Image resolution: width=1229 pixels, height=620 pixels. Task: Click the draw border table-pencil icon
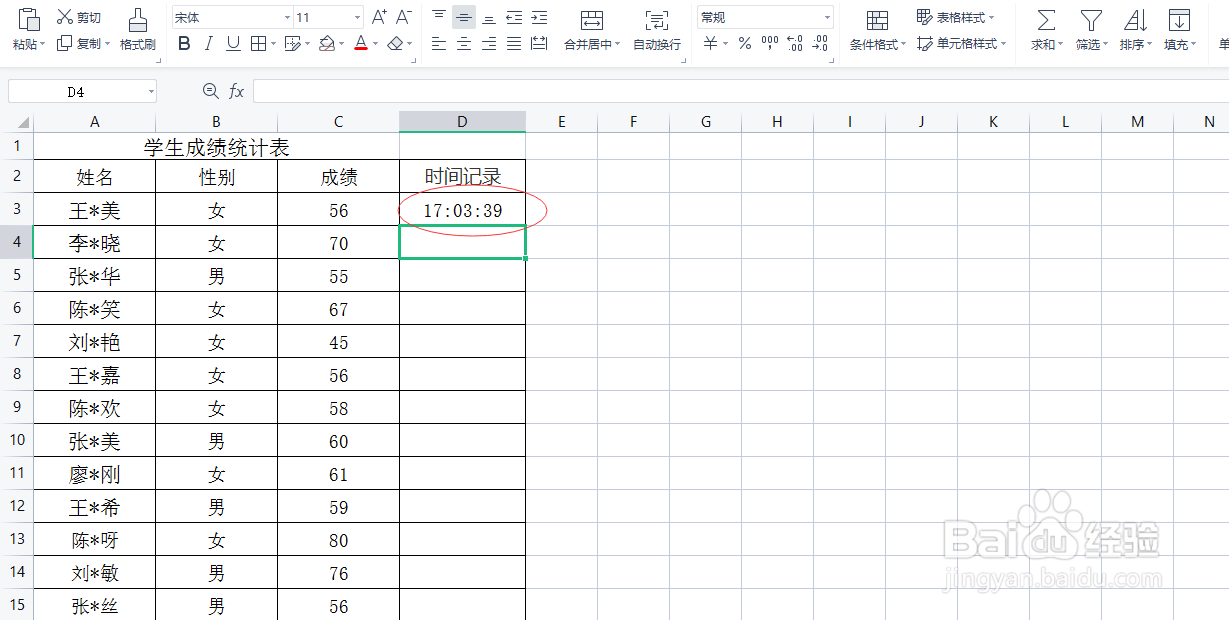coord(292,43)
